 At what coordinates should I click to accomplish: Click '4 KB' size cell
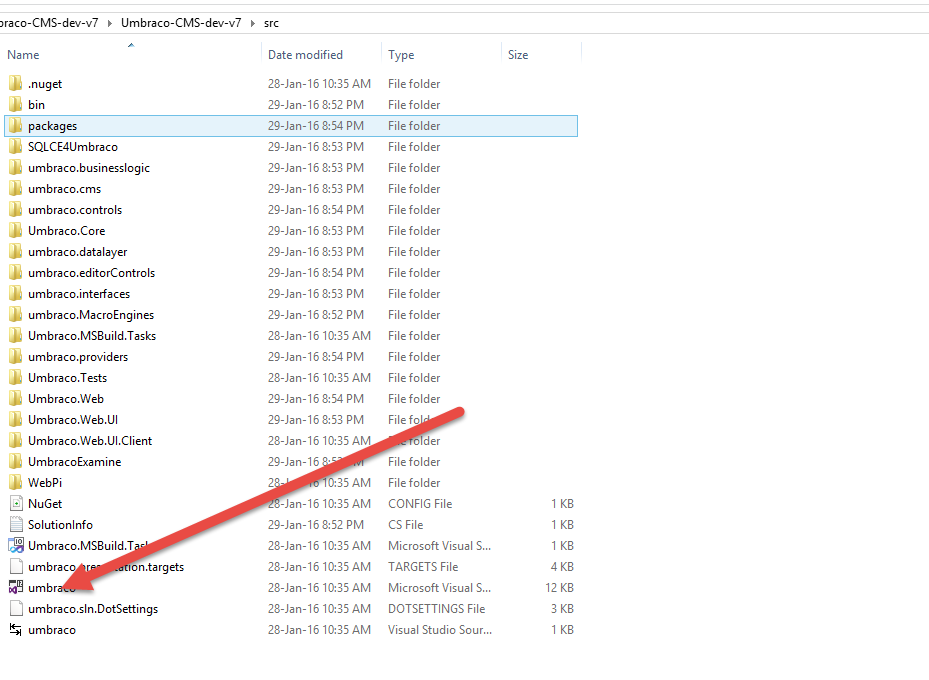pyautogui.click(x=562, y=567)
